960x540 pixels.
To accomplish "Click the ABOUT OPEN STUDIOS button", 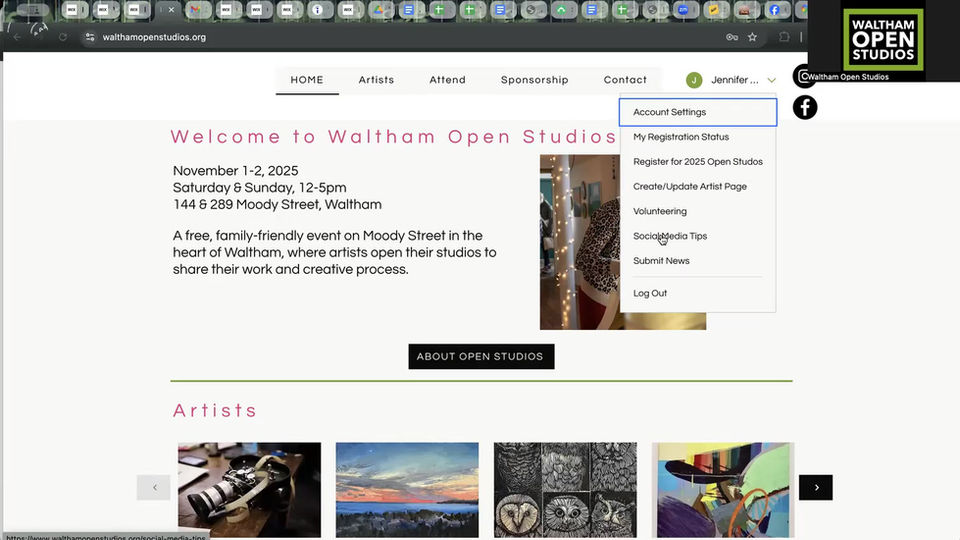I will [x=481, y=356].
